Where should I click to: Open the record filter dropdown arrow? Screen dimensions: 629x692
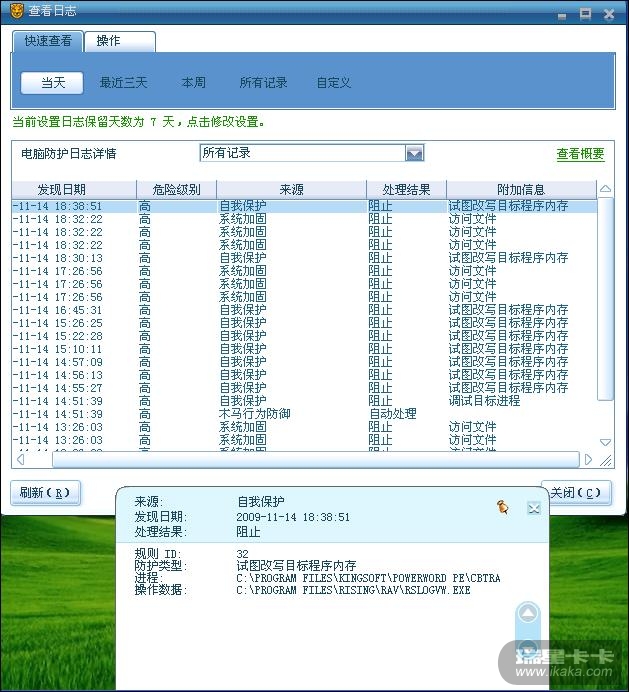[414, 153]
